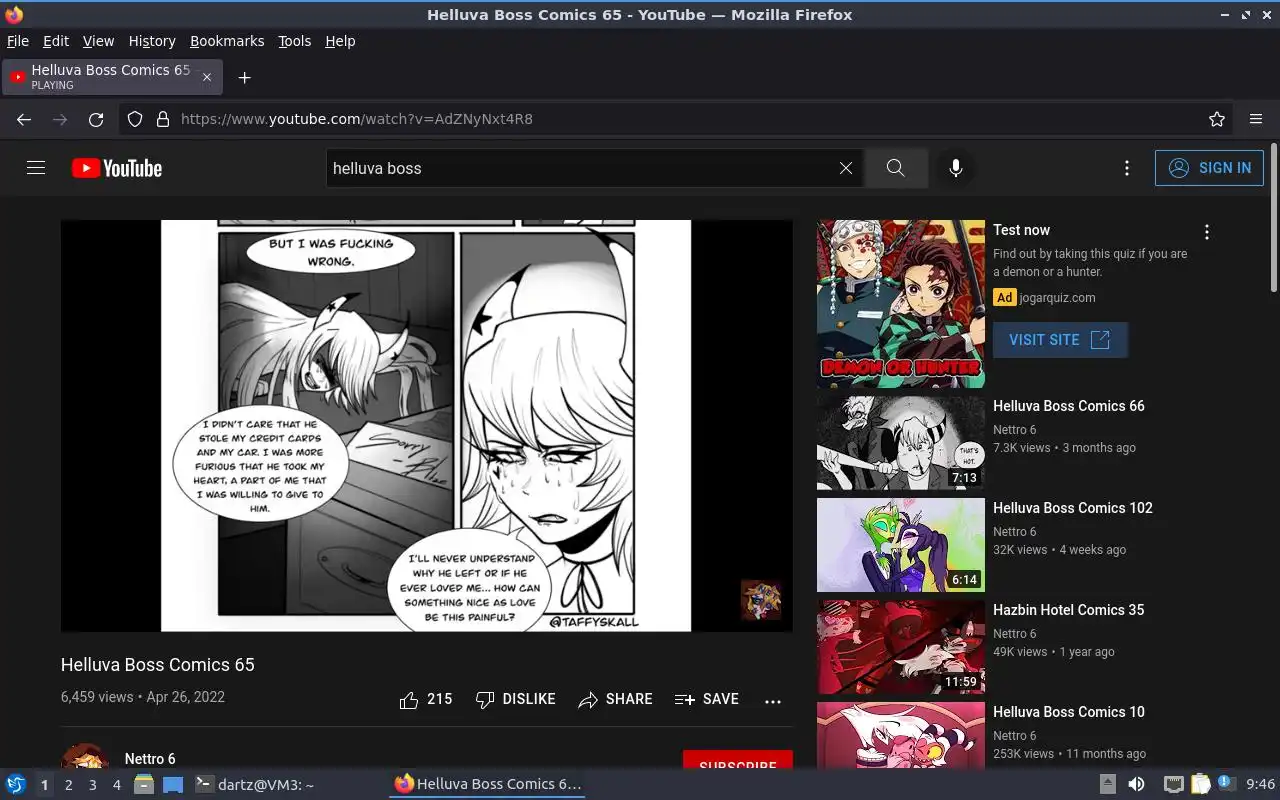Show desktop icon in taskbar
Screen dimensions: 1280x800
coord(172,785)
